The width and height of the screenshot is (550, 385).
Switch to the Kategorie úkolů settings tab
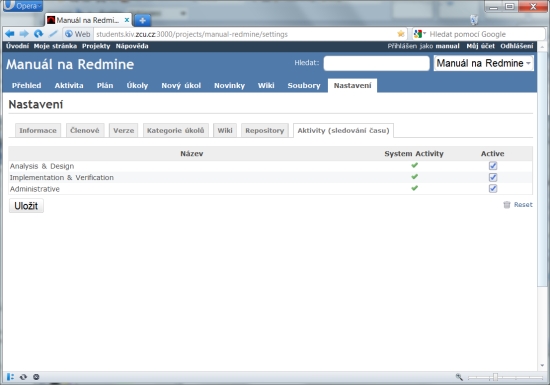coord(175,130)
